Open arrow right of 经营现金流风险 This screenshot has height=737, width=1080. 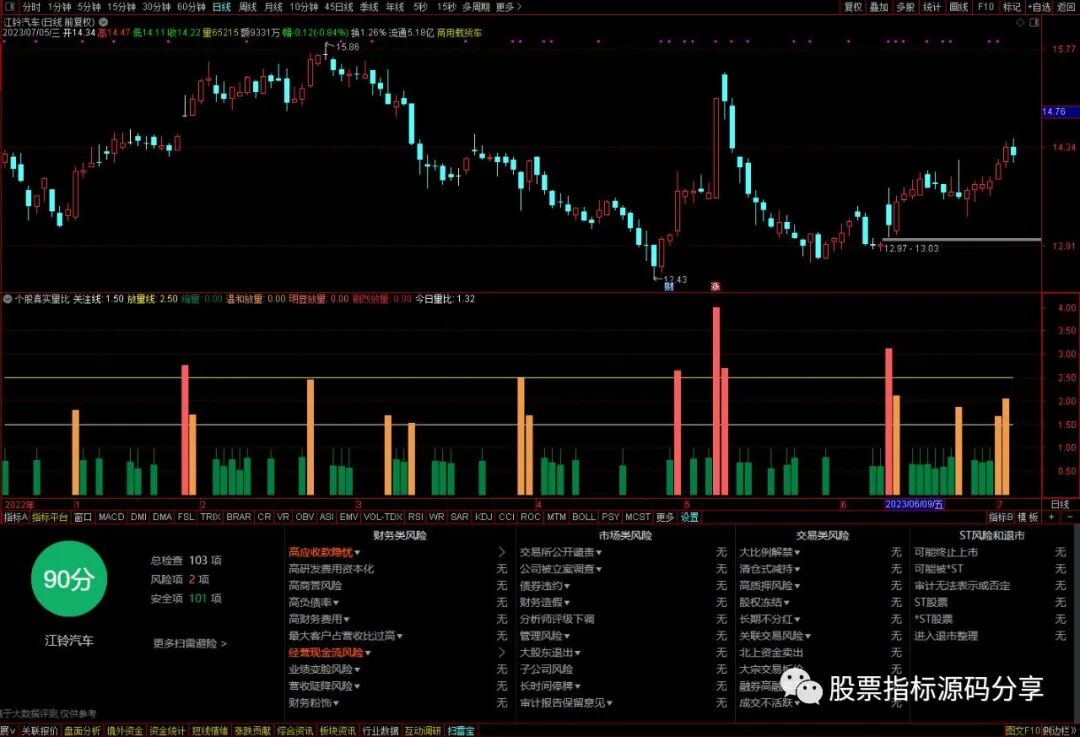(501, 652)
